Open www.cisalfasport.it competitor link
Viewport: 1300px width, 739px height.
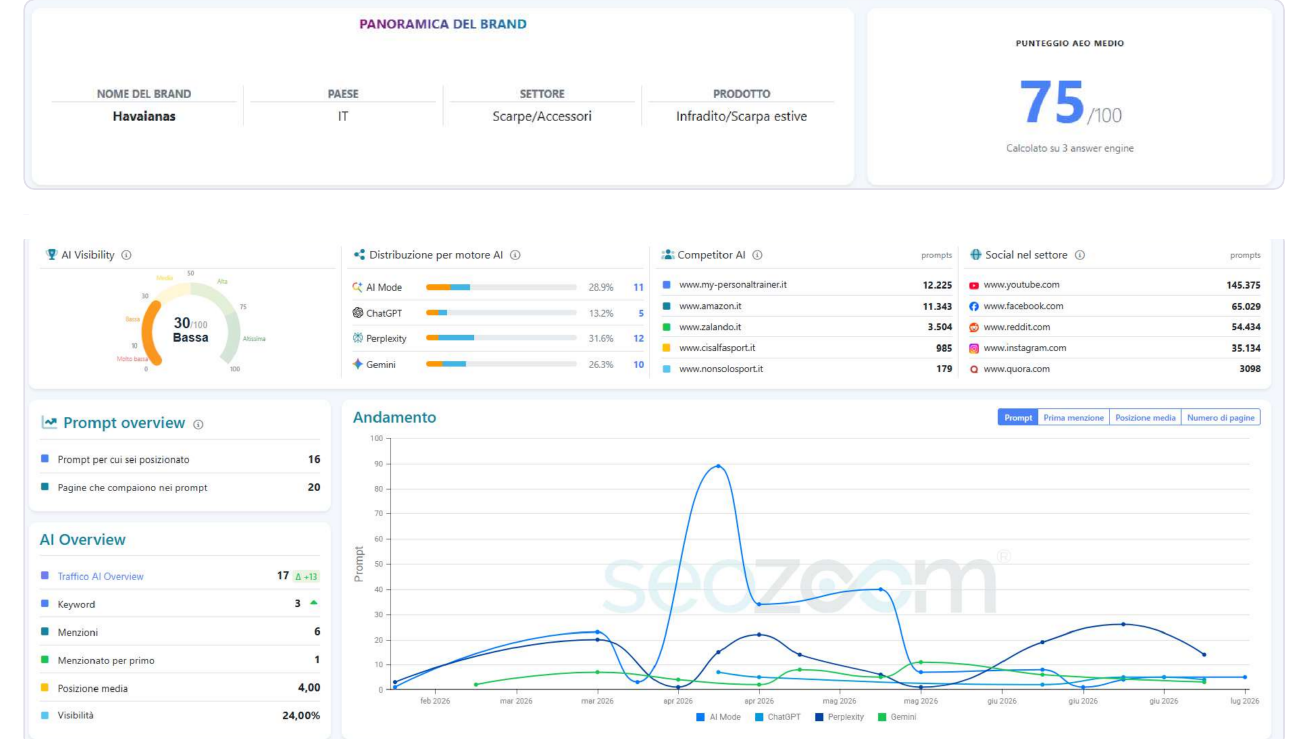(x=717, y=348)
